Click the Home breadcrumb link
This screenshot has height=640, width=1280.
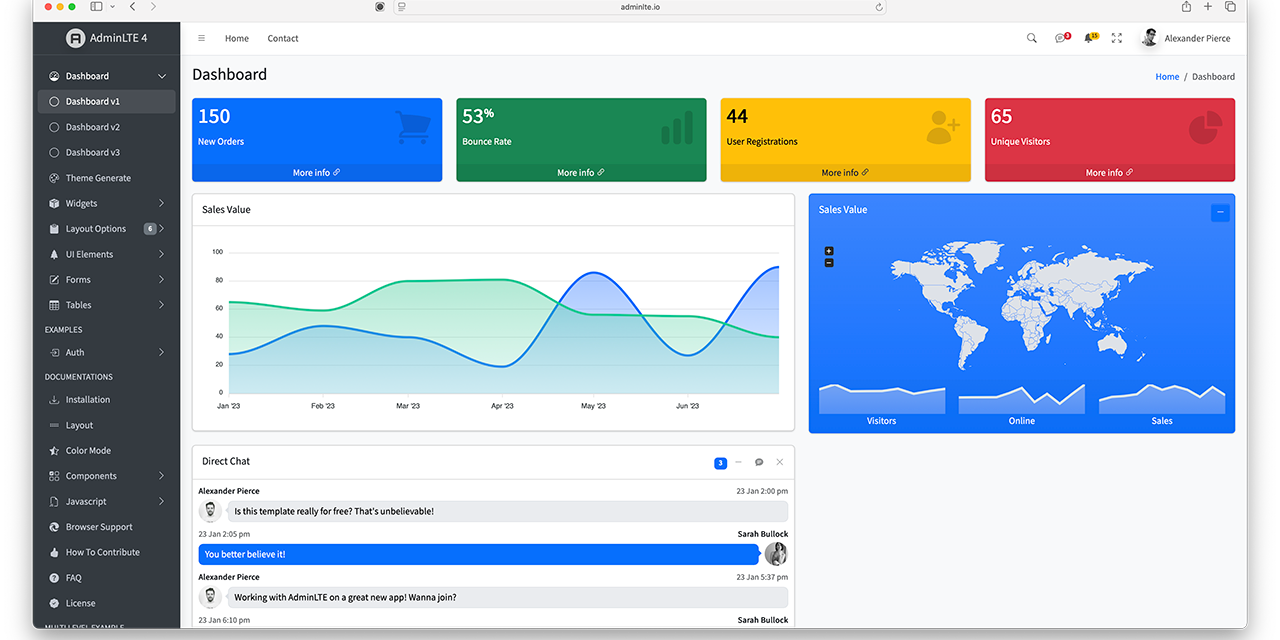coord(1167,76)
